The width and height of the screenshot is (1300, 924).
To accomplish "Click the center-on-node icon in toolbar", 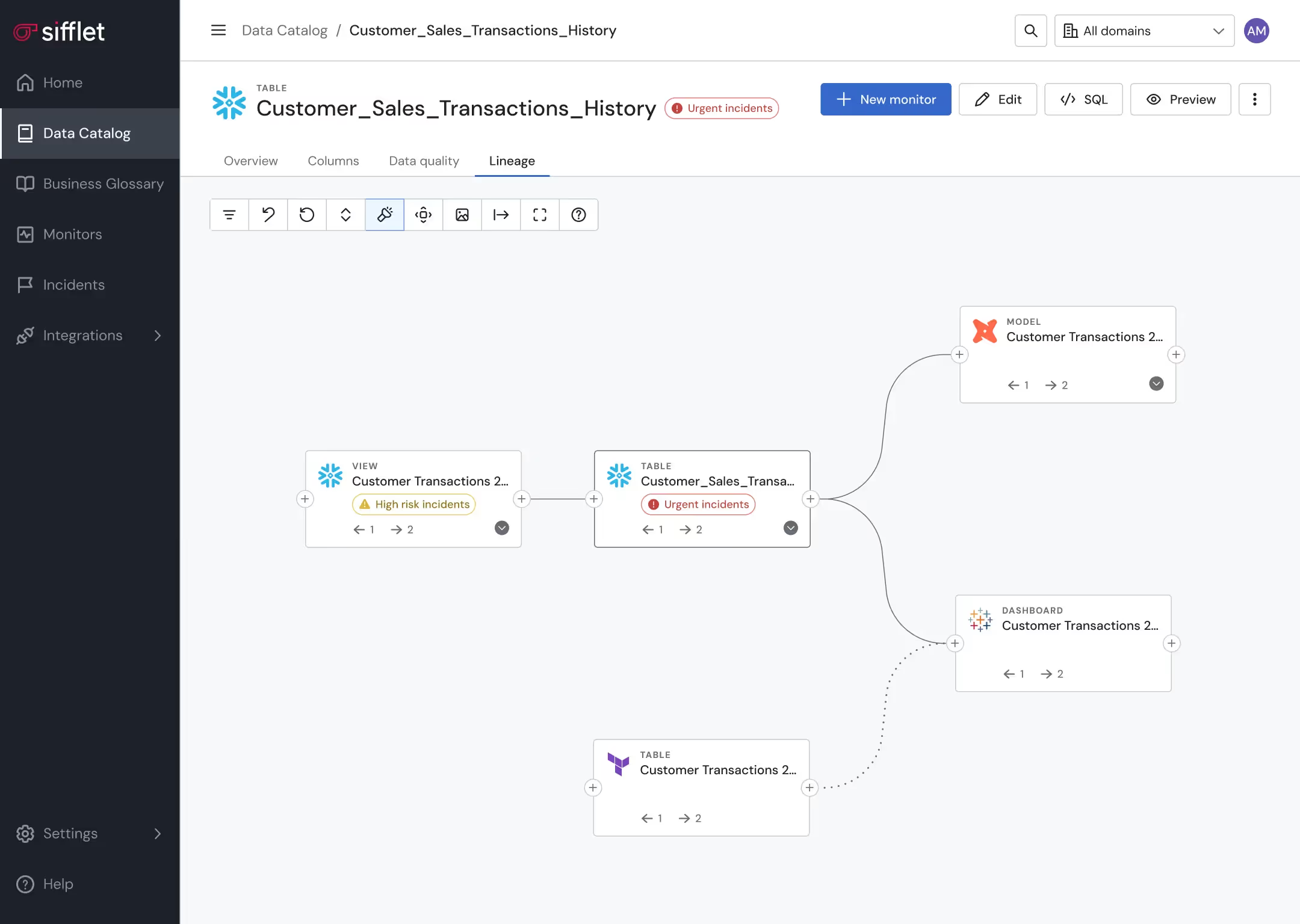I will pyautogui.click(x=423, y=215).
